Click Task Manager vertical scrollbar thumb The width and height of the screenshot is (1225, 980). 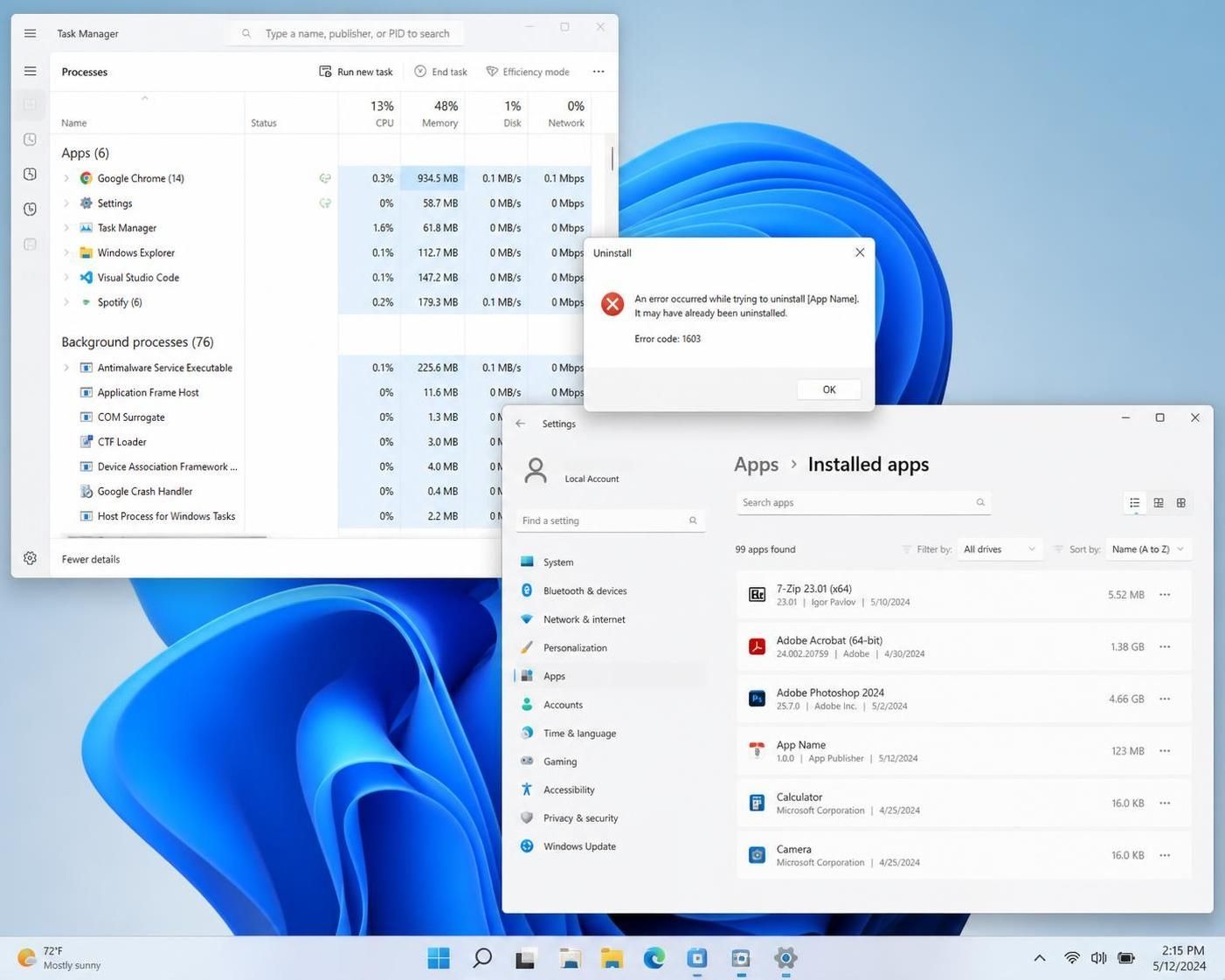click(x=612, y=158)
